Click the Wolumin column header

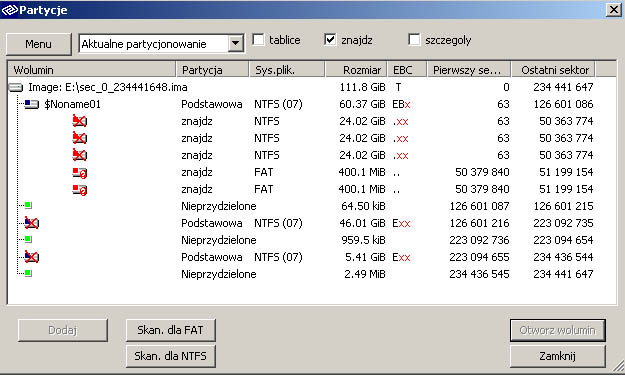click(92, 70)
